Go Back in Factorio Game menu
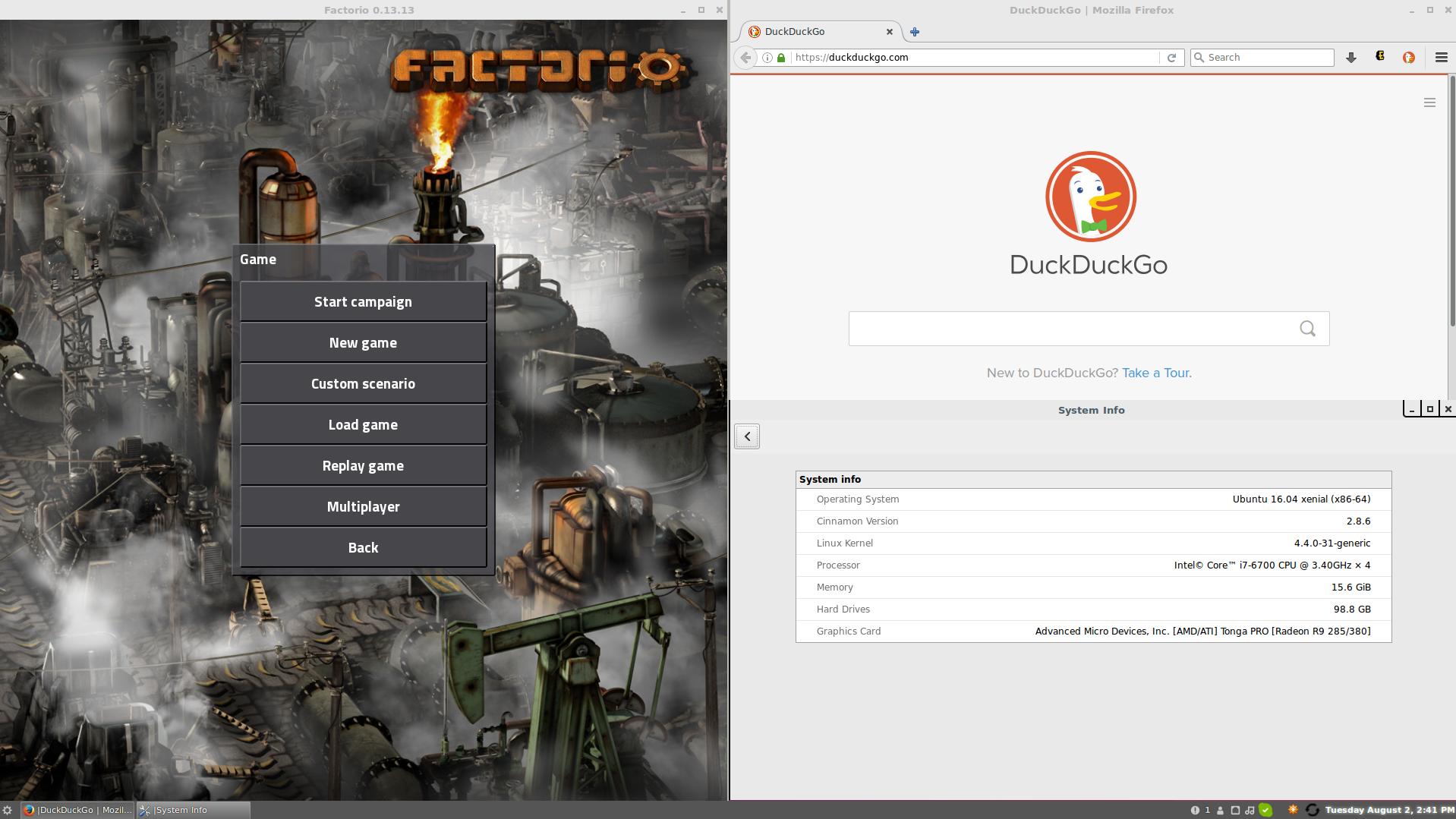This screenshot has height=819, width=1456. click(x=363, y=547)
